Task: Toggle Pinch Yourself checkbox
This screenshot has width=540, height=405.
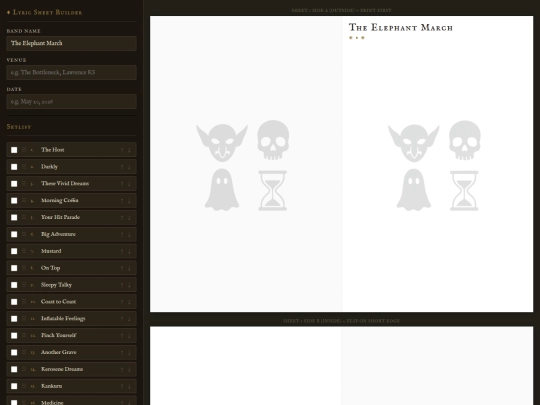Action: pyautogui.click(x=14, y=335)
